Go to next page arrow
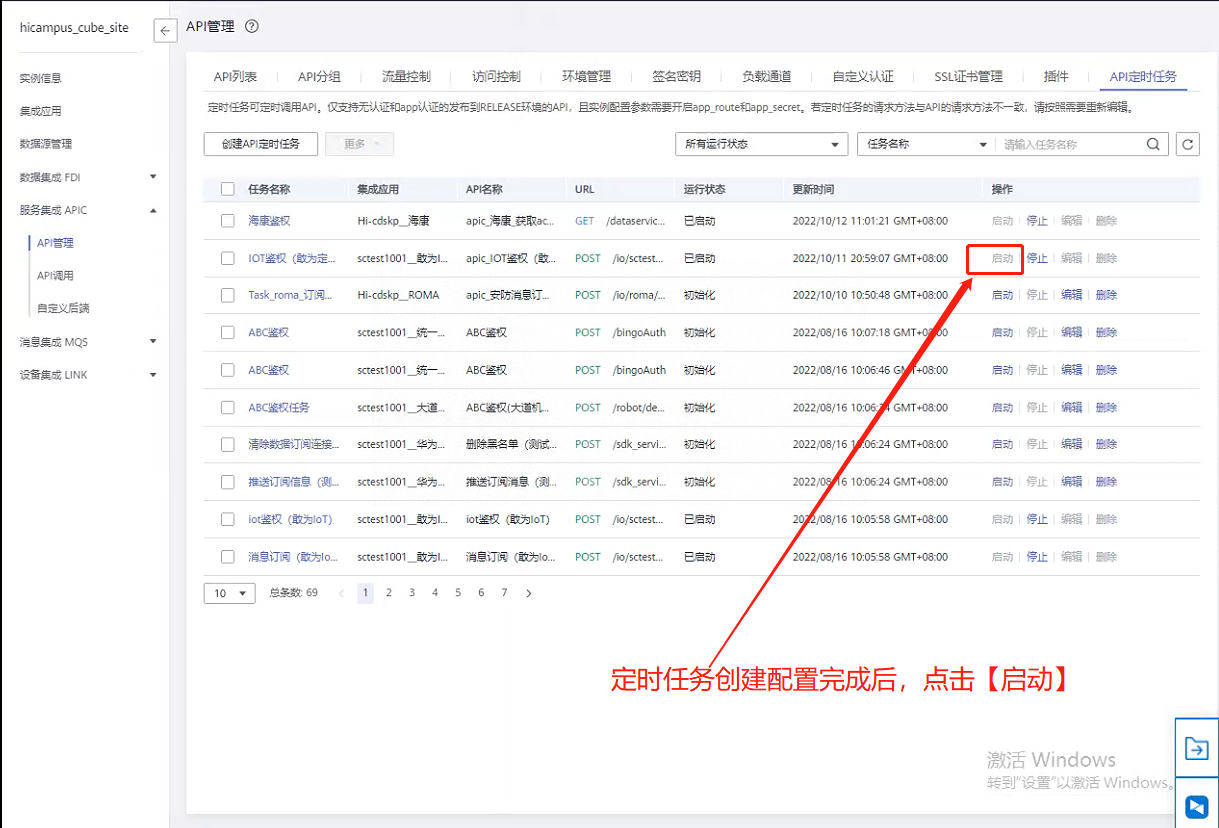Viewport: 1219px width, 828px height. 528,593
